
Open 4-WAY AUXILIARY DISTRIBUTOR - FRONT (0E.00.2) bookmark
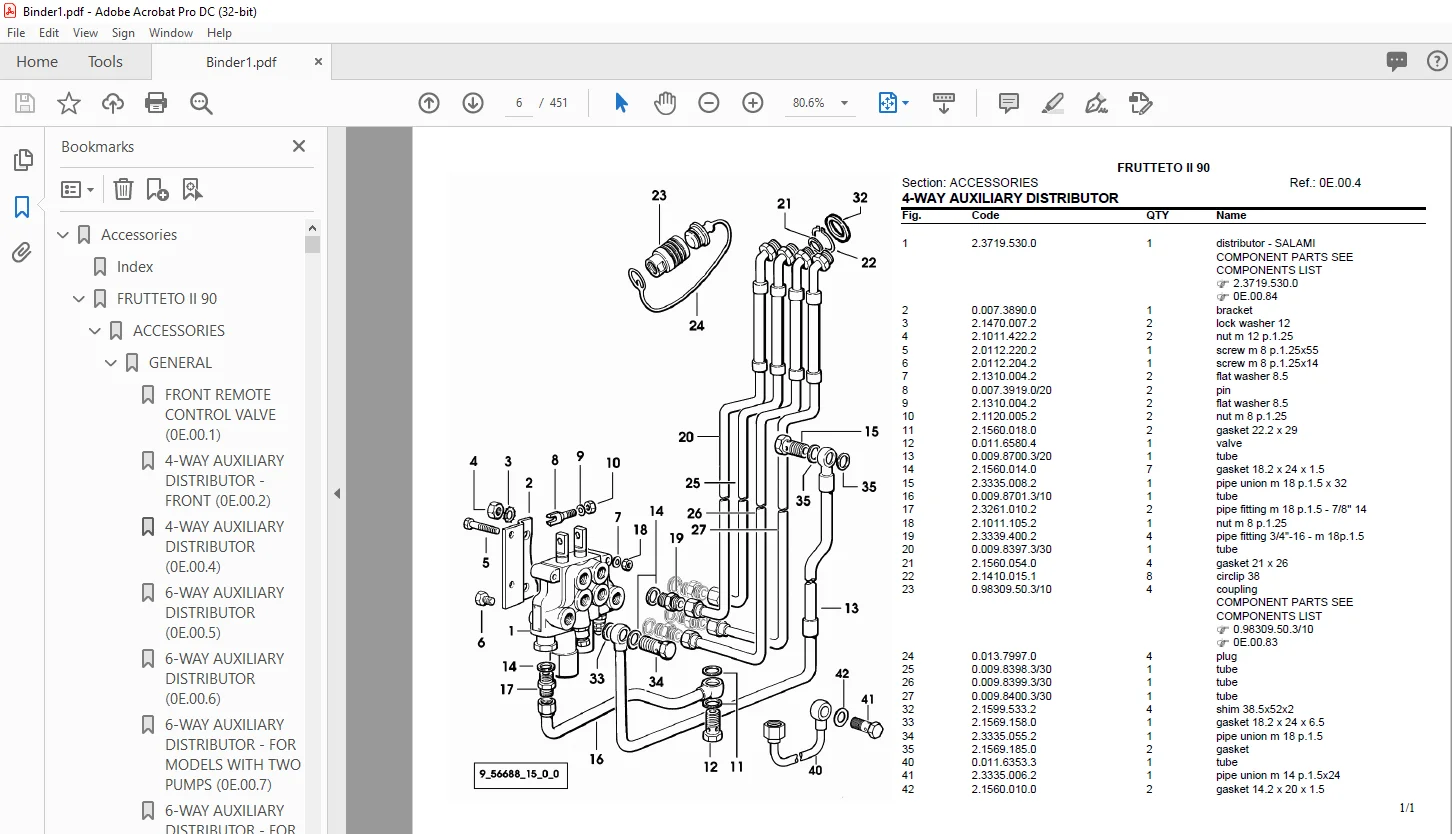pyautogui.click(x=224, y=481)
